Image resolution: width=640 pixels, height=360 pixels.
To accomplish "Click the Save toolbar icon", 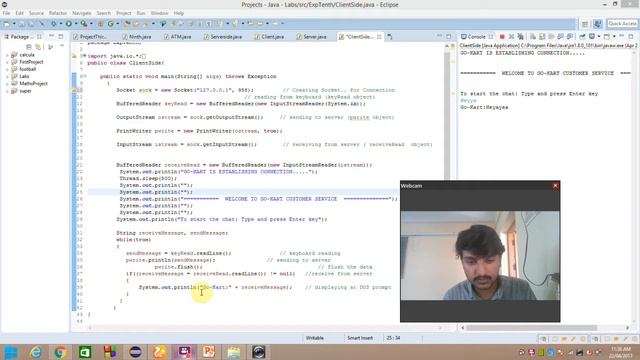I will coord(21,24).
